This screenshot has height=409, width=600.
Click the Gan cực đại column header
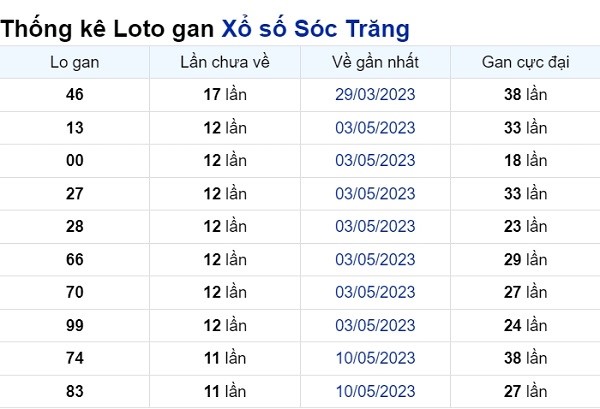525,62
